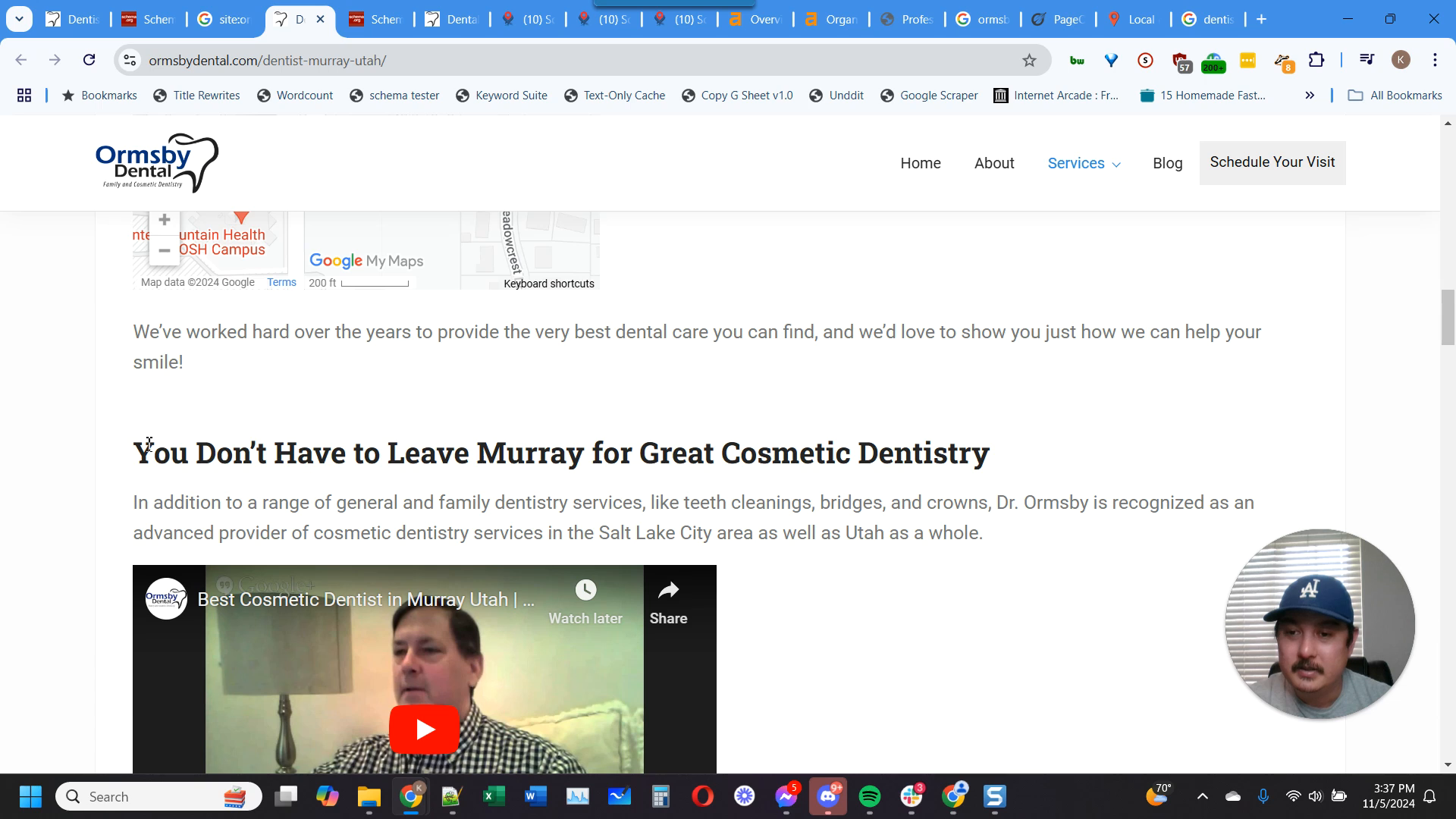This screenshot has width=1456, height=819.
Task: Open the Unddit bookmark
Action: pyautogui.click(x=836, y=96)
